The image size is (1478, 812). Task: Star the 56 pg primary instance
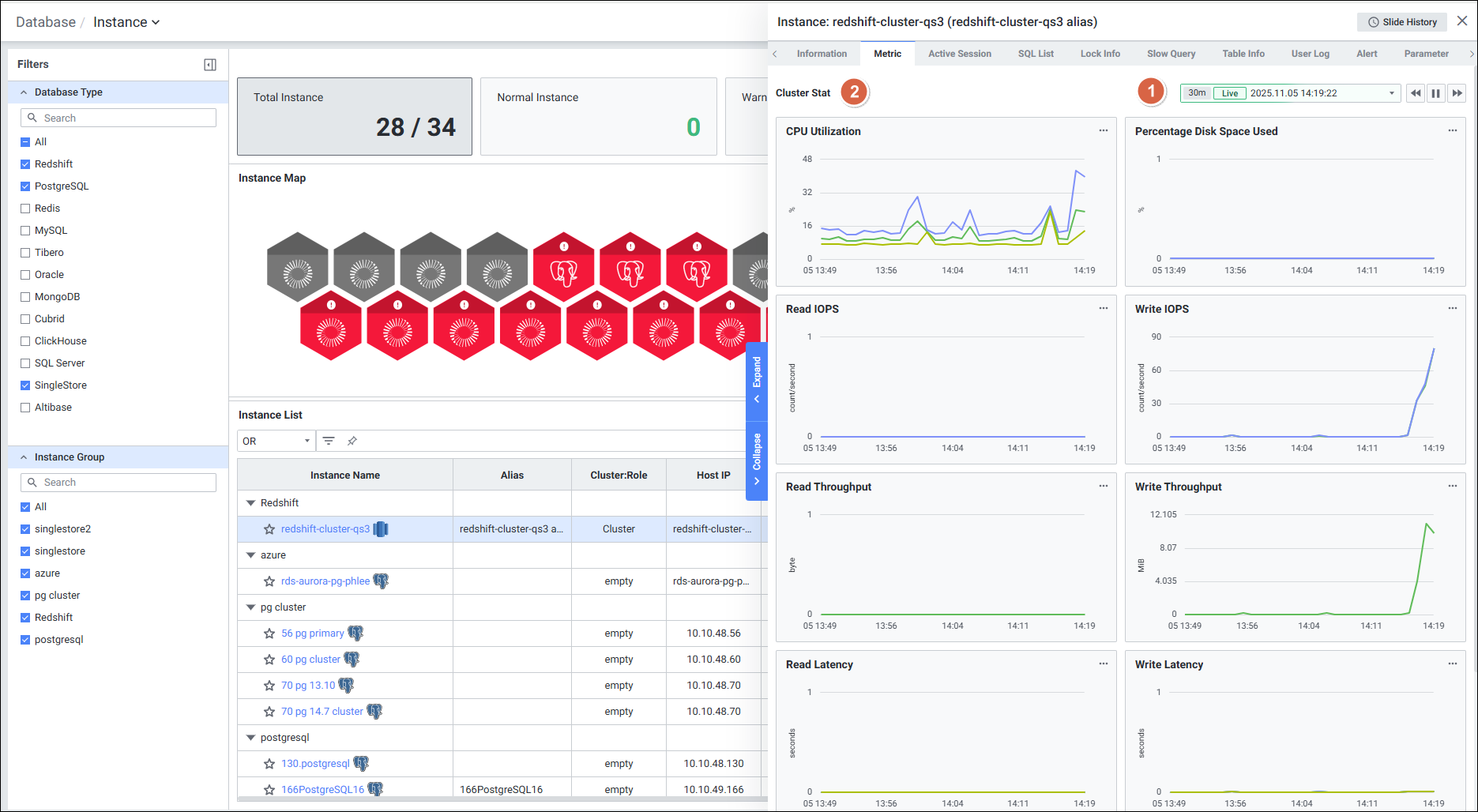pos(269,633)
